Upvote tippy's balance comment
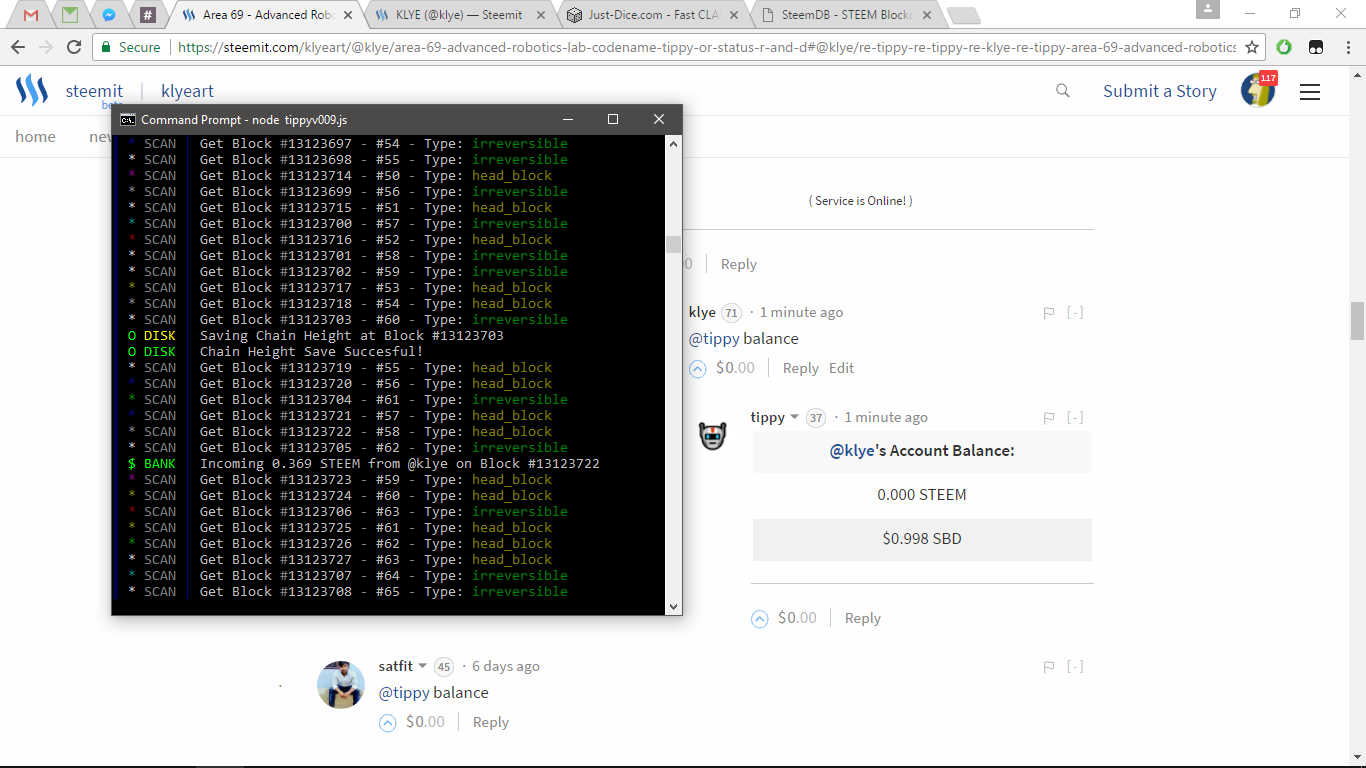Image resolution: width=1366 pixels, height=768 pixels. [x=760, y=619]
